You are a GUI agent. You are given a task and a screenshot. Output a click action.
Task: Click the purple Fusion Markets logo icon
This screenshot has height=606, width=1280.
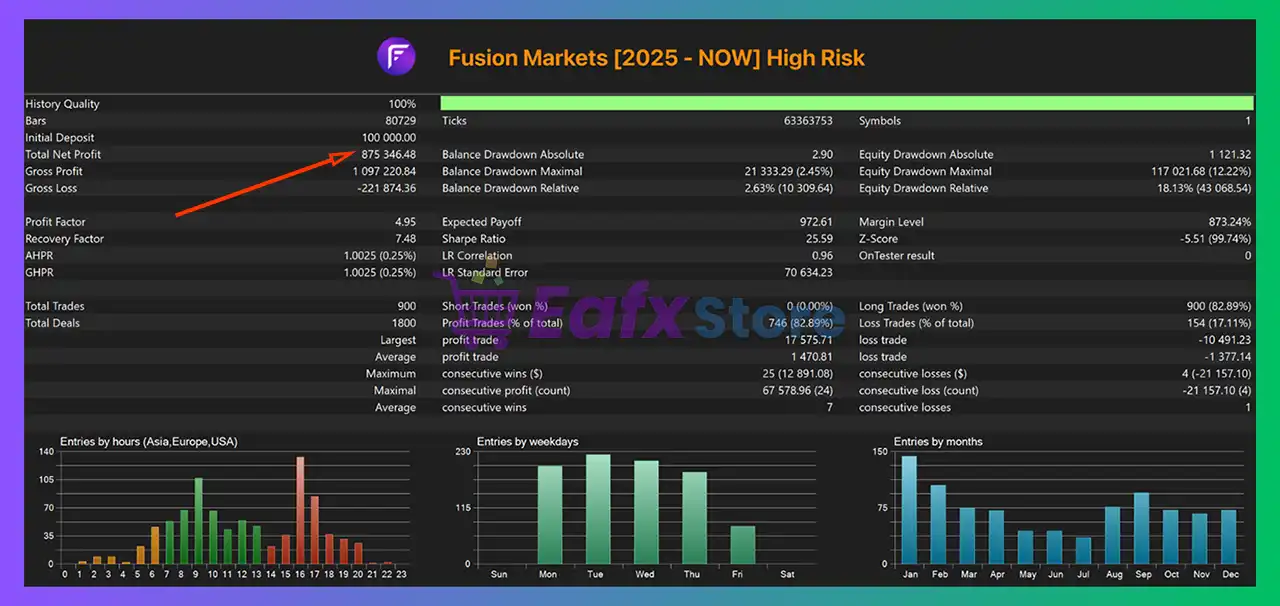[x=396, y=56]
